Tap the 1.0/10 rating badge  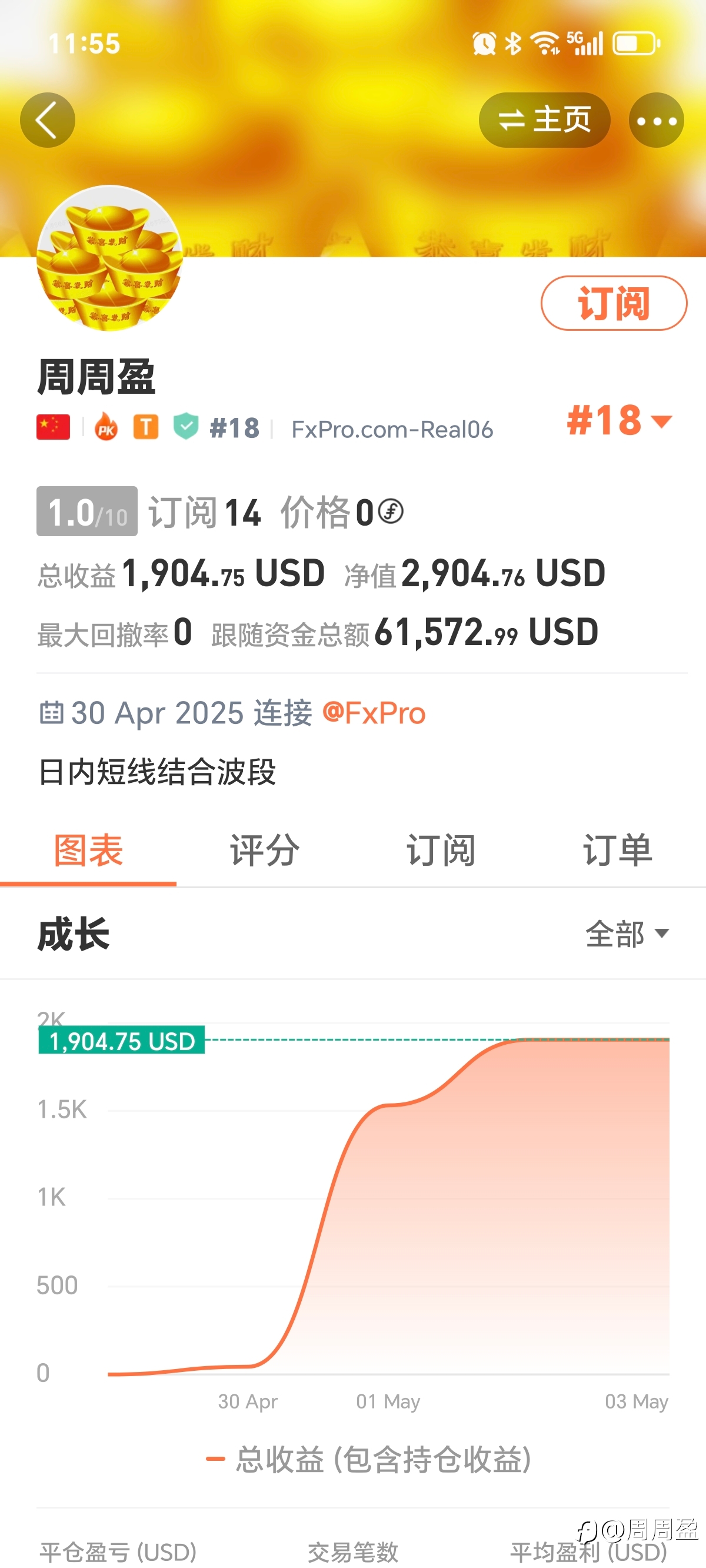pos(87,511)
